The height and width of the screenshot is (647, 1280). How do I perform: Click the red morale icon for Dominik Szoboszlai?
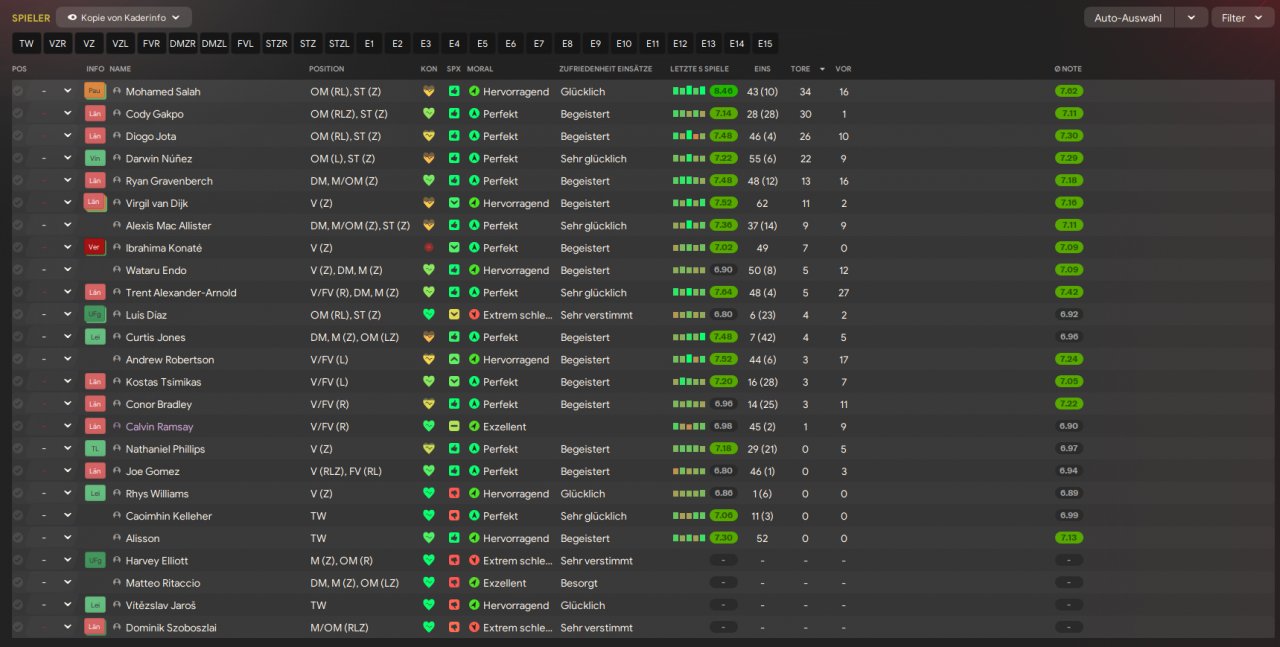474,628
